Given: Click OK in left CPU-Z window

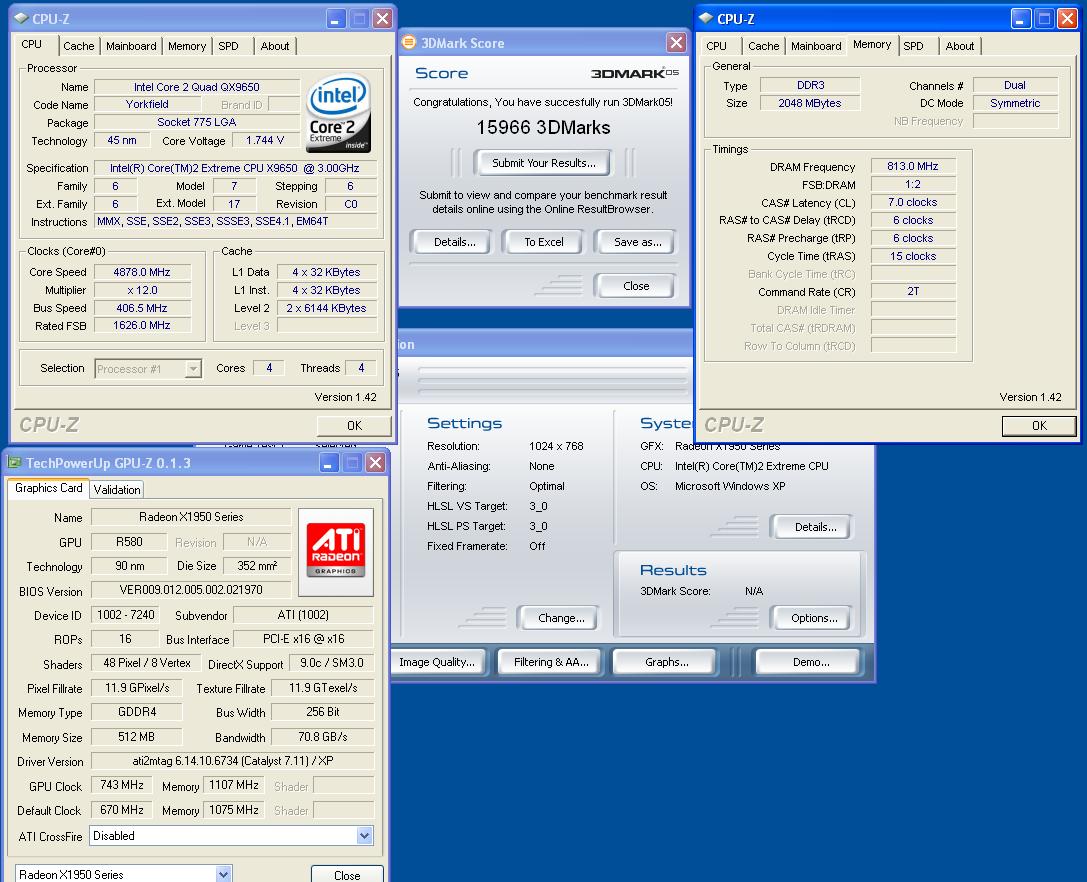Looking at the screenshot, I should (354, 426).
